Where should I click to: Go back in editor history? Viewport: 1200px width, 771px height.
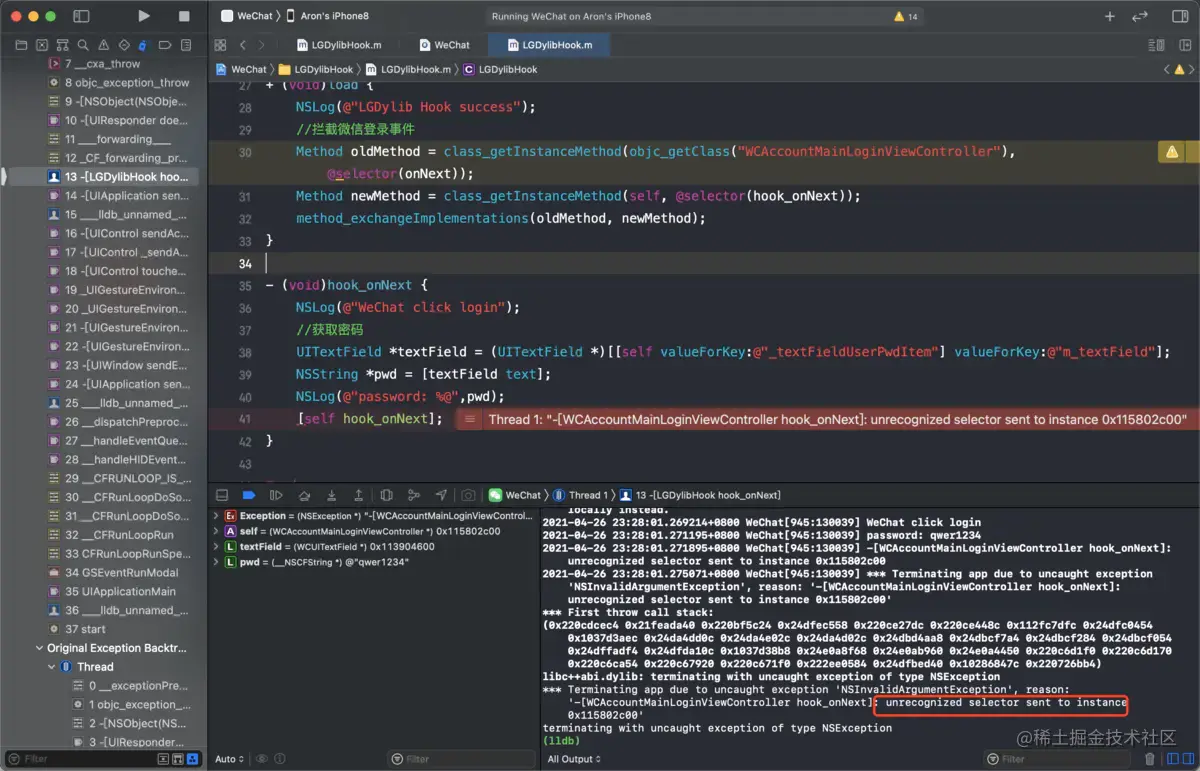pyautogui.click(x=243, y=45)
